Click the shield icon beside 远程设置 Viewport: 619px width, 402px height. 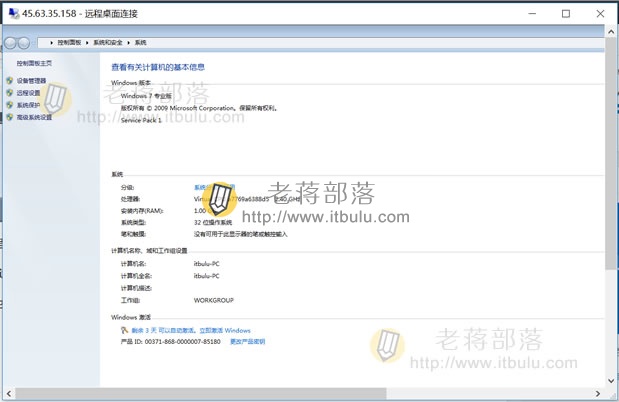click(10, 93)
